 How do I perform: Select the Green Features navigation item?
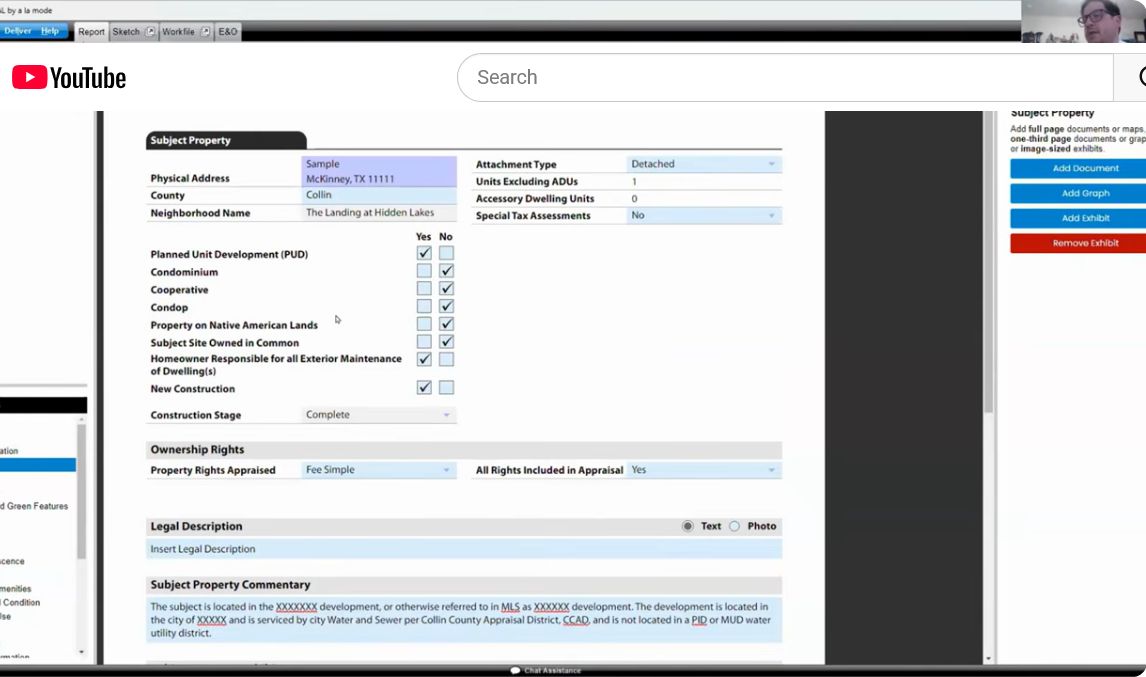(x=36, y=506)
